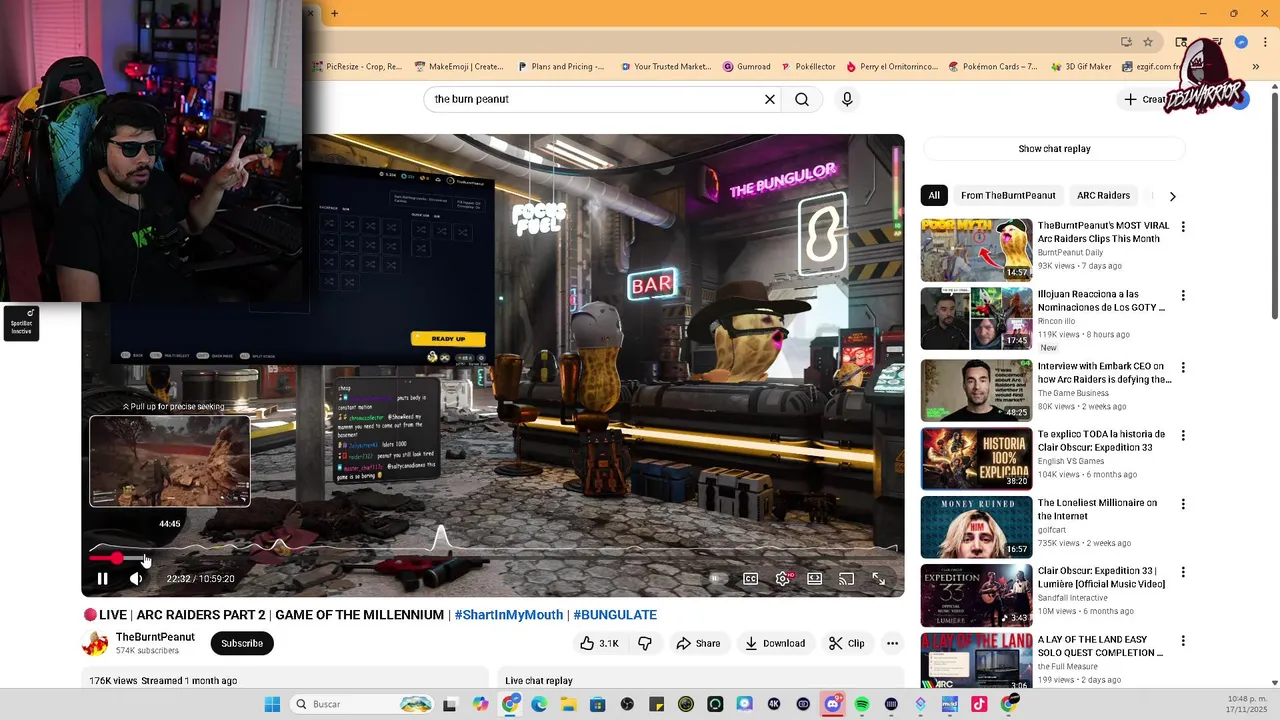Open the MakeEmoji bookmark
Screen dimensions: 1280x720
click(x=460, y=67)
